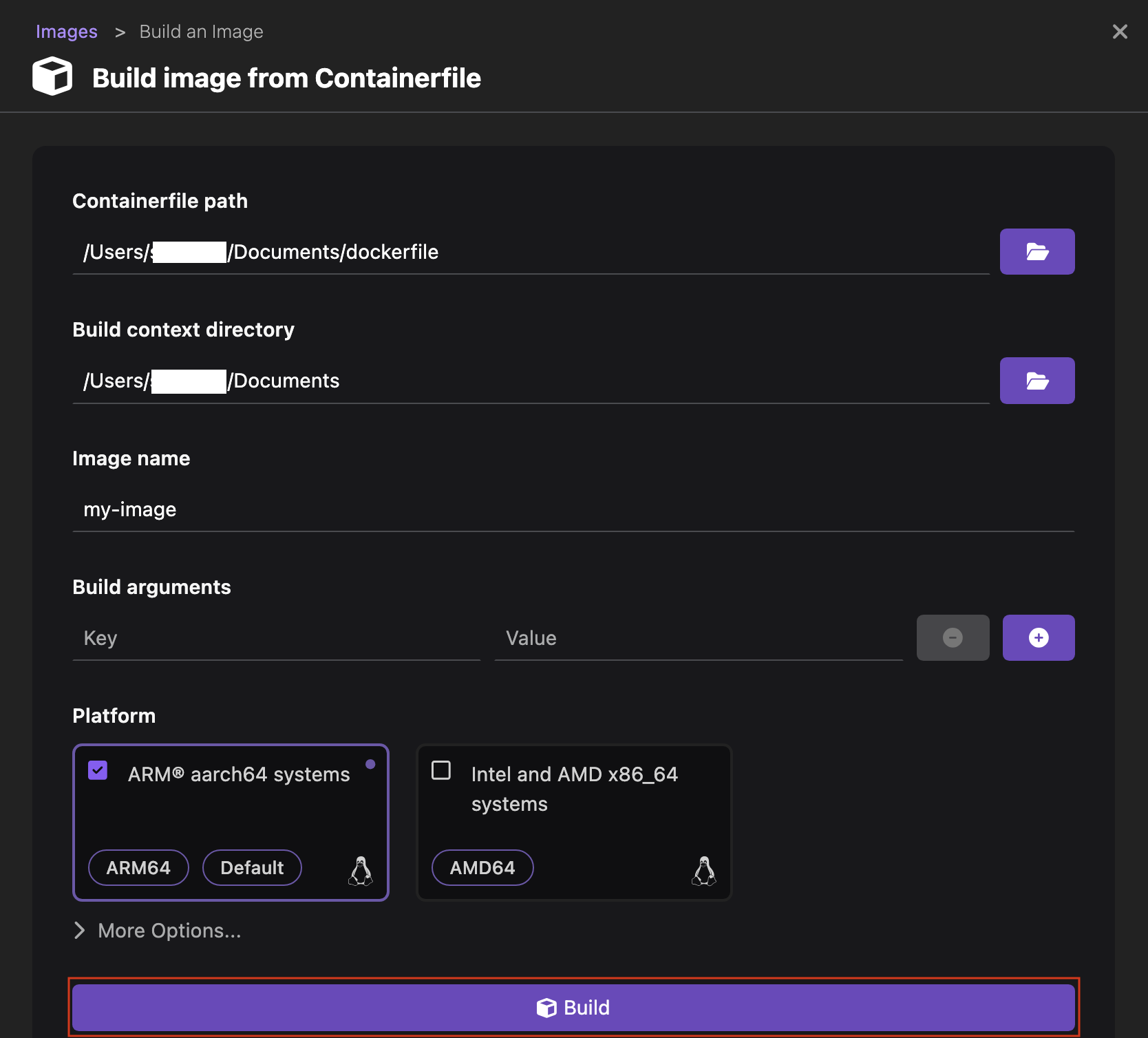Enable the Intel and AMD x86_64 platform
This screenshot has width=1148, height=1038.
(441, 770)
